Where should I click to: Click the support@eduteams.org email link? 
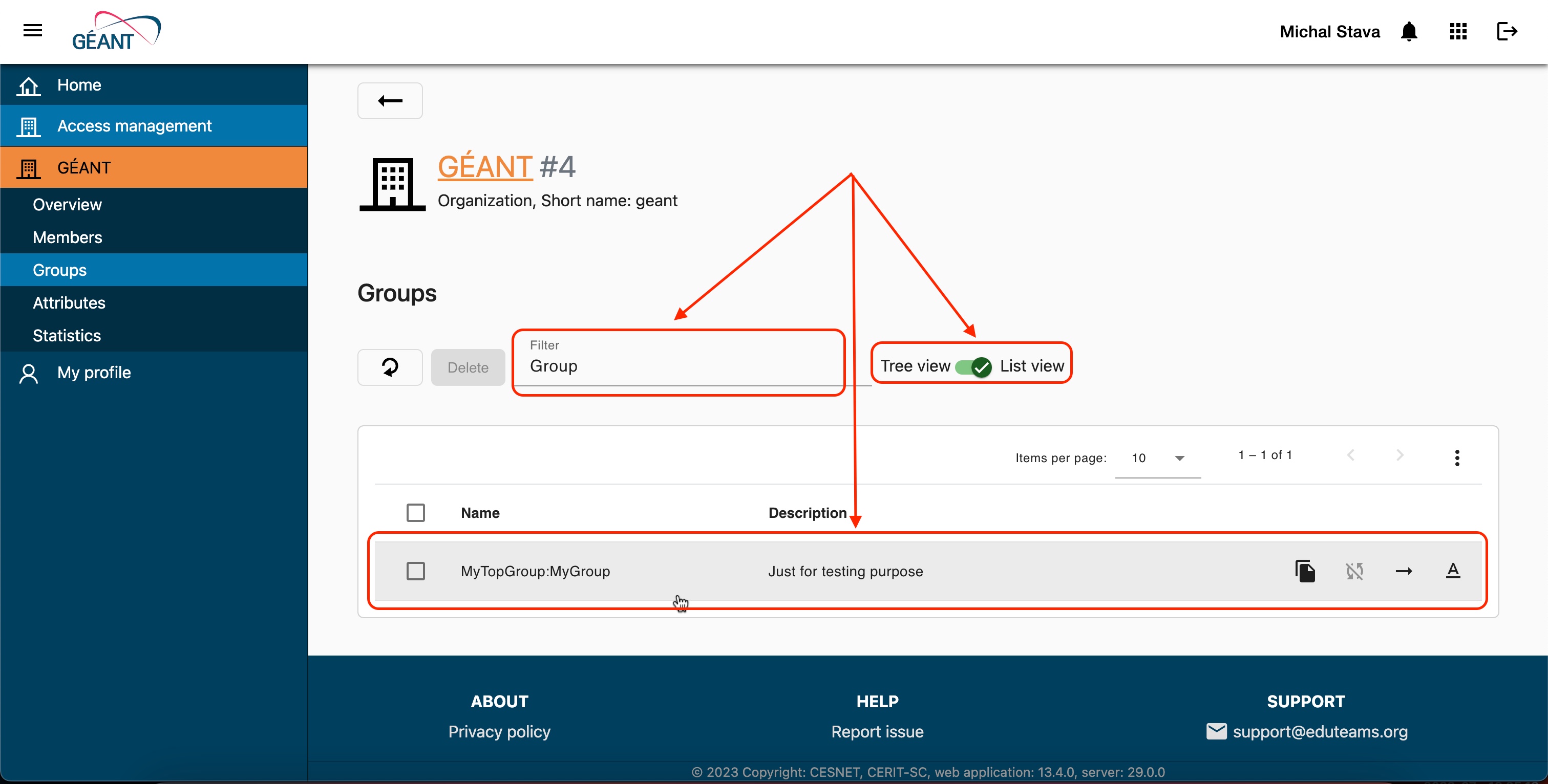pos(1320,731)
